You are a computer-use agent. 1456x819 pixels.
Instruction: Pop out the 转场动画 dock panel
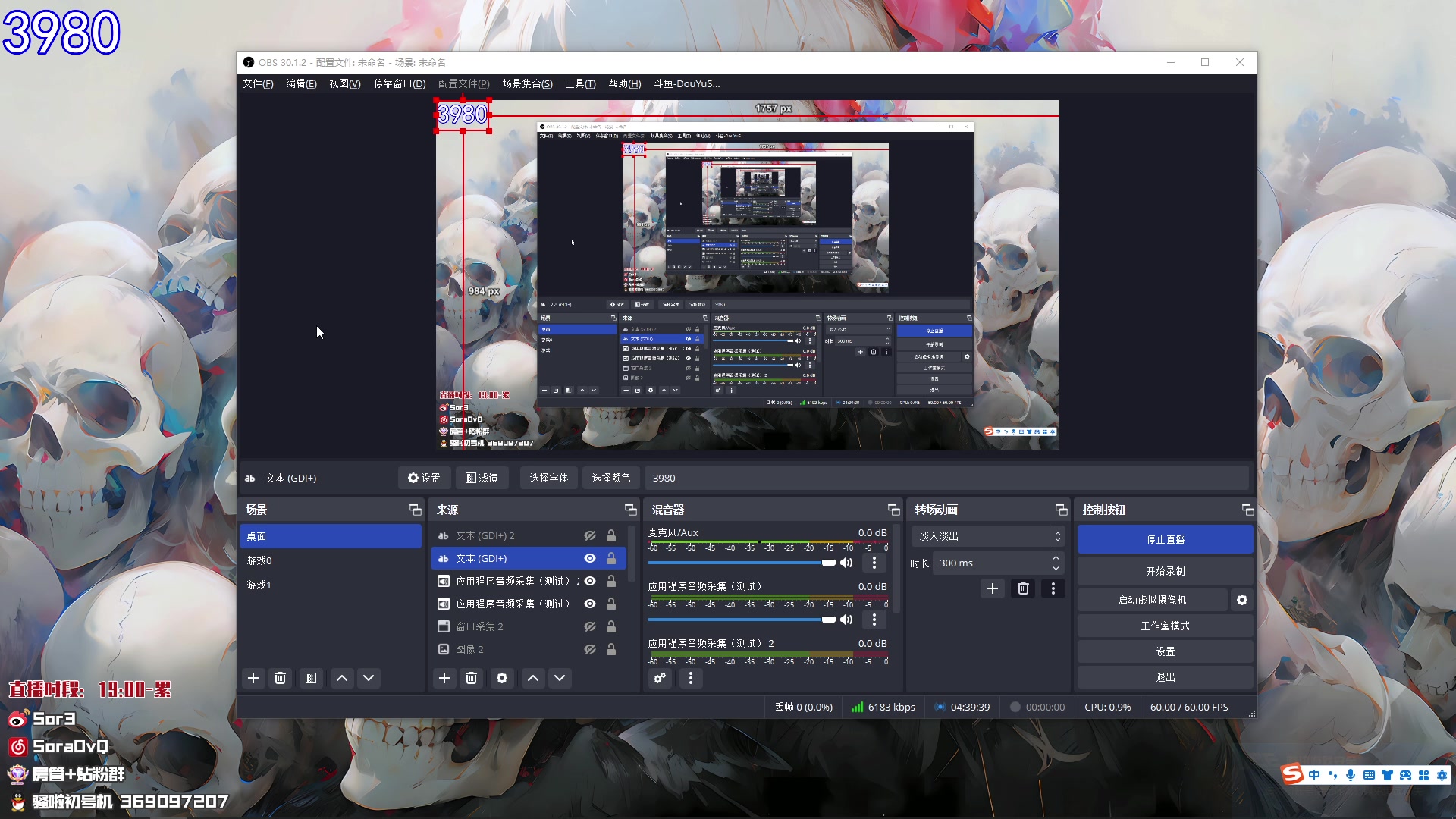coord(1061,510)
